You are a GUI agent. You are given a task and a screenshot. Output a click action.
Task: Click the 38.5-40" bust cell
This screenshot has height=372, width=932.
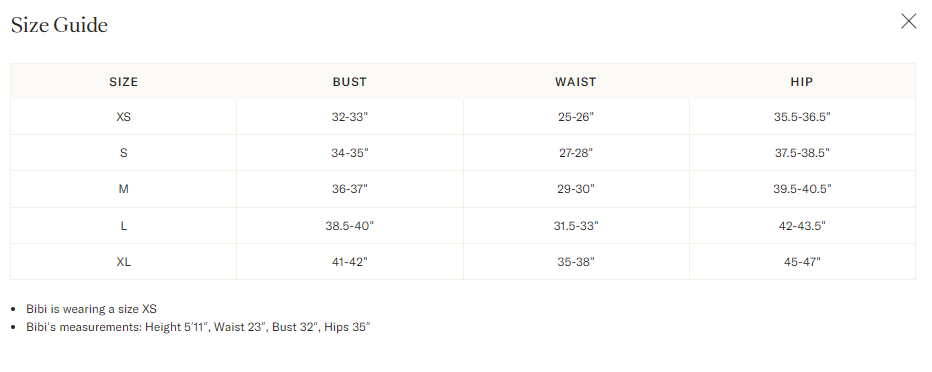(350, 226)
